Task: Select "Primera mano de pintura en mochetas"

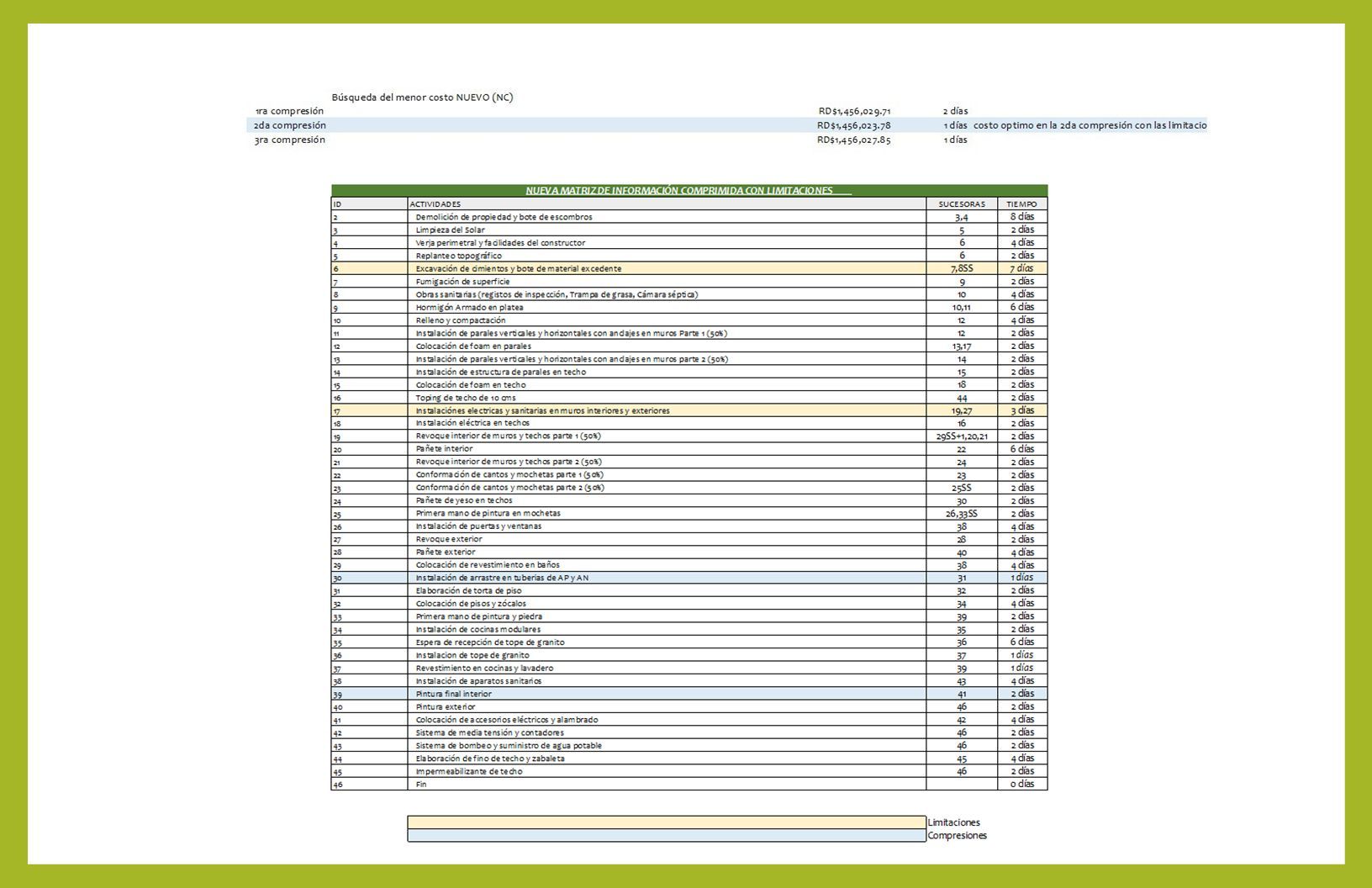Action: click(488, 514)
